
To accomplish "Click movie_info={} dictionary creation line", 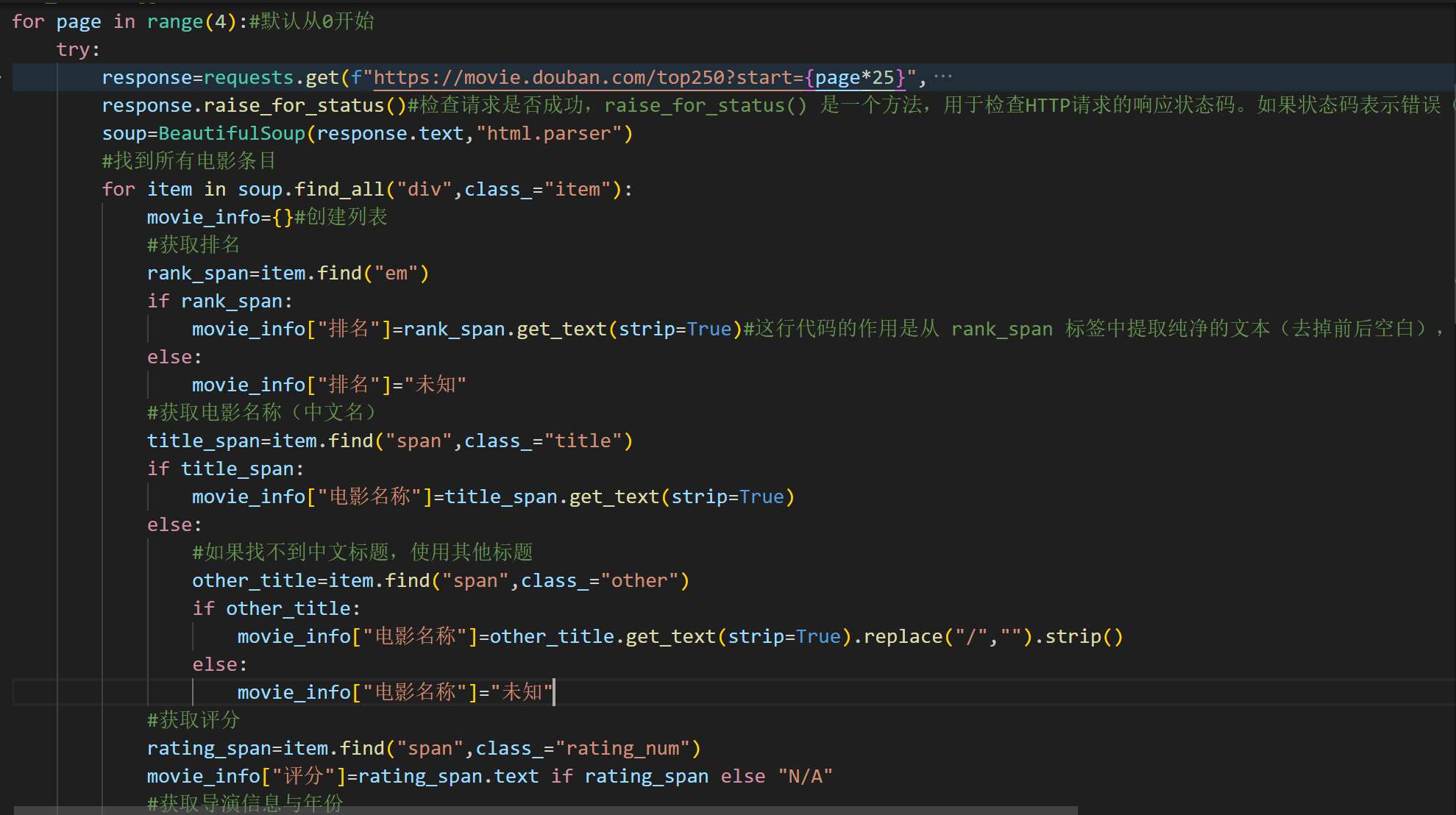I will click(219, 217).
